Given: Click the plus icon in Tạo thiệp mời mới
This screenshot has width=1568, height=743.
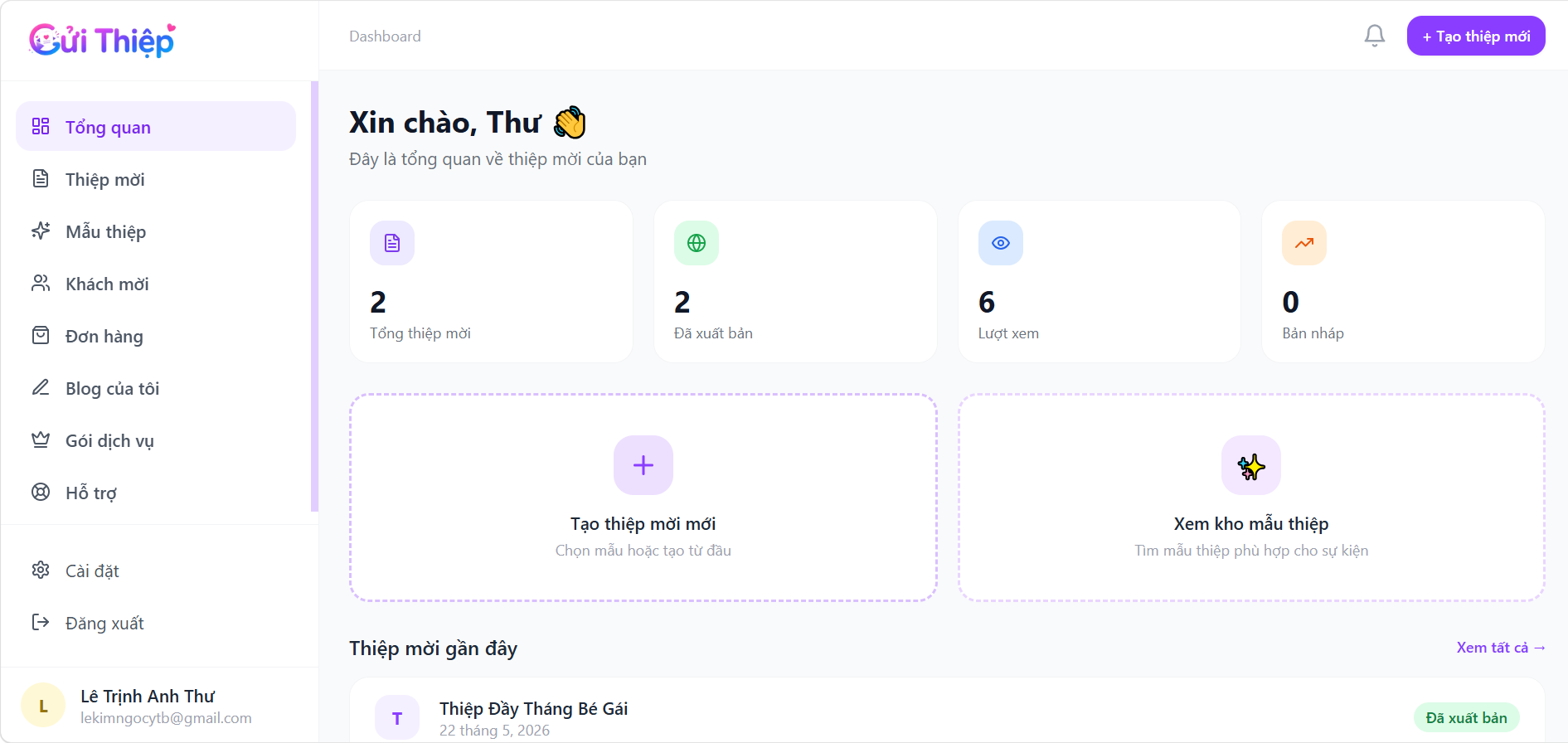Looking at the screenshot, I should click(x=643, y=465).
